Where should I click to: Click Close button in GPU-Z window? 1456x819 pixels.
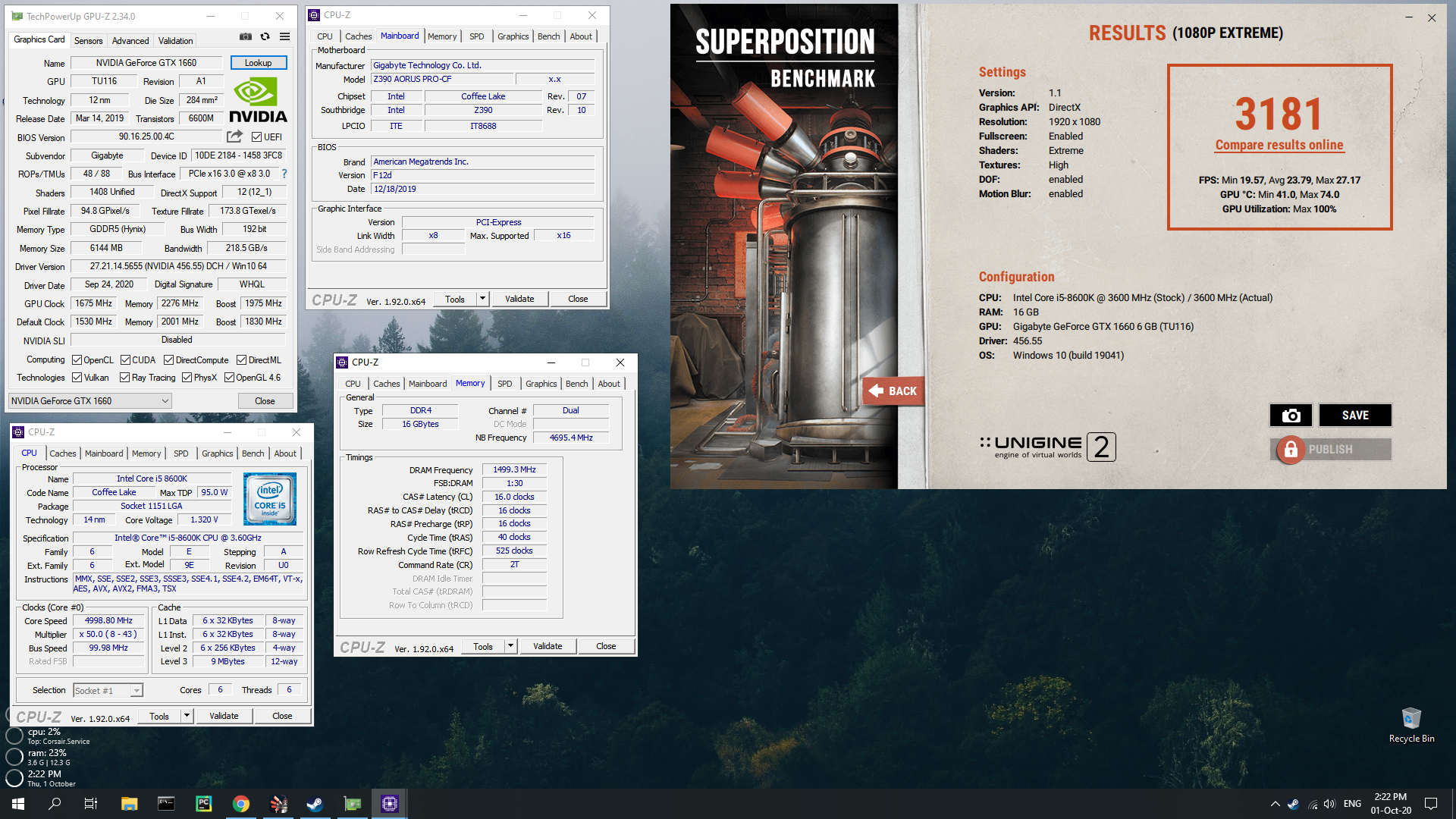(265, 401)
